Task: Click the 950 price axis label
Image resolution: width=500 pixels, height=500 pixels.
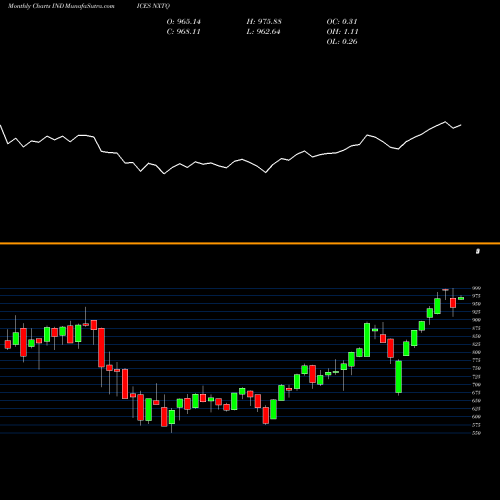Action: pyautogui.click(x=476, y=304)
